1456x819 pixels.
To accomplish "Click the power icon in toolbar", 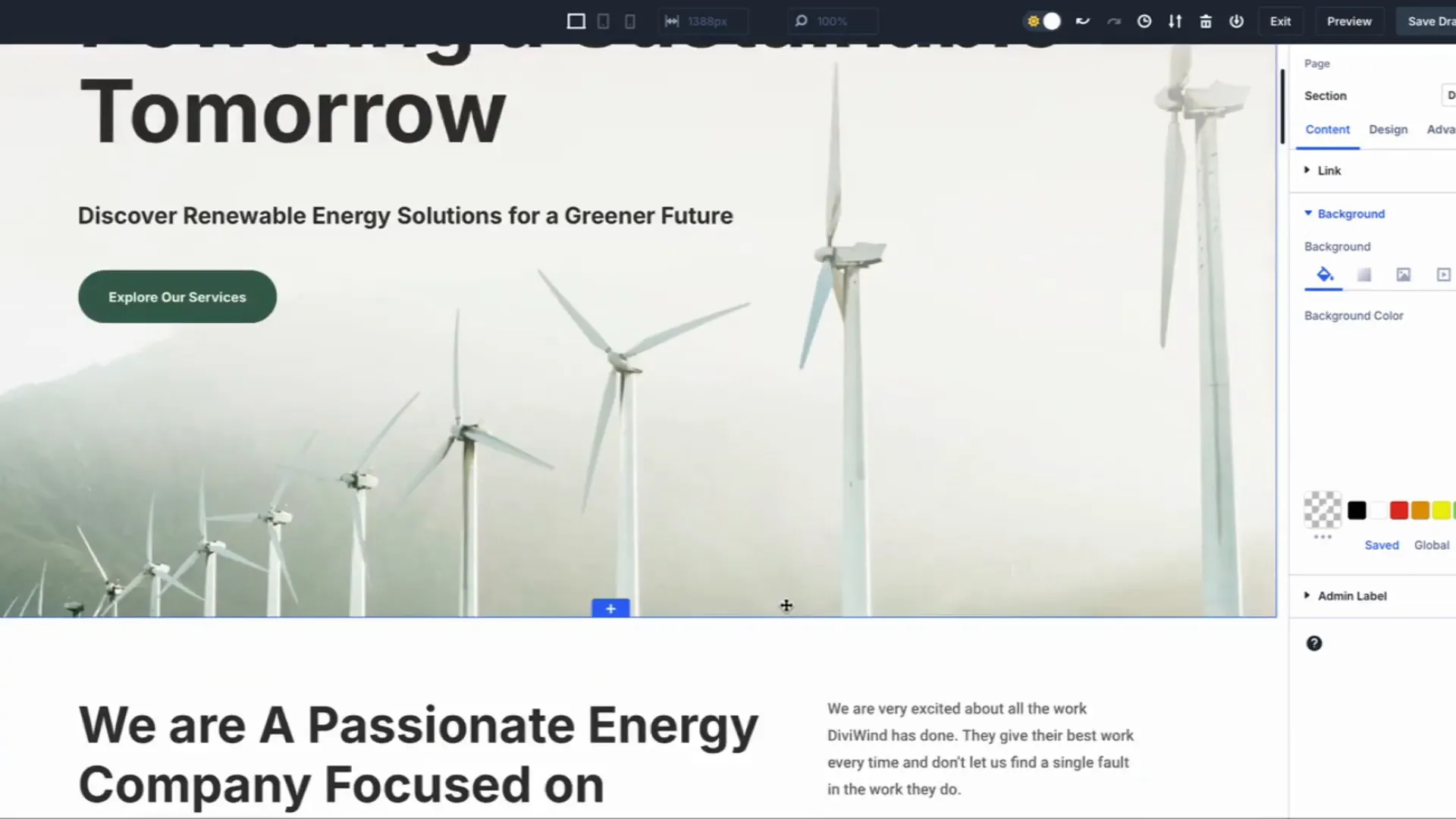I will pos(1236,21).
